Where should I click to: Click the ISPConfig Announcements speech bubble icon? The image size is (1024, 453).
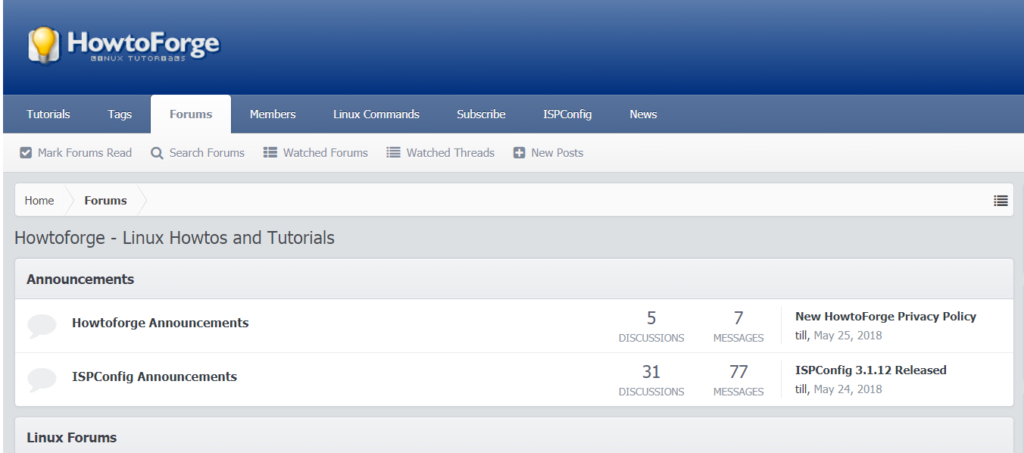point(42,379)
